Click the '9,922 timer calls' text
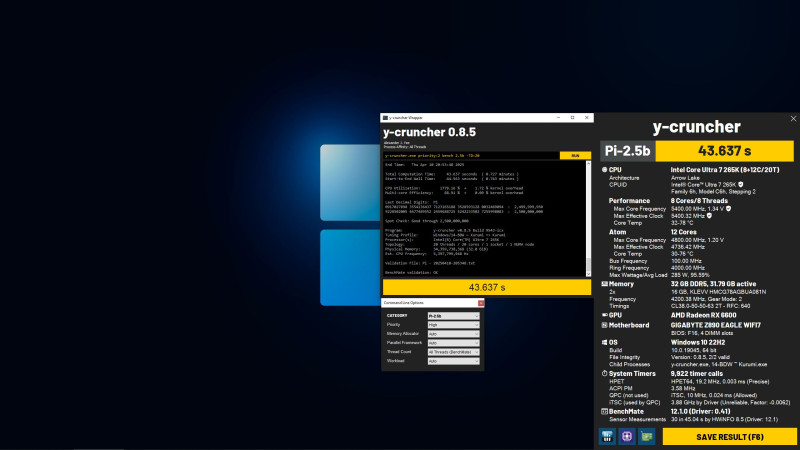The image size is (800, 450). click(696, 373)
